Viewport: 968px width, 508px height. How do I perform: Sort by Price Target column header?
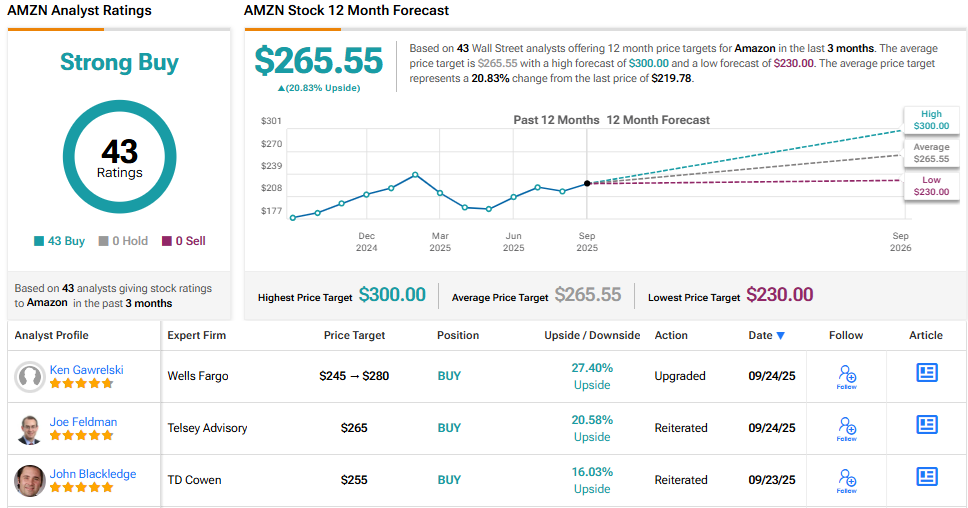354,335
